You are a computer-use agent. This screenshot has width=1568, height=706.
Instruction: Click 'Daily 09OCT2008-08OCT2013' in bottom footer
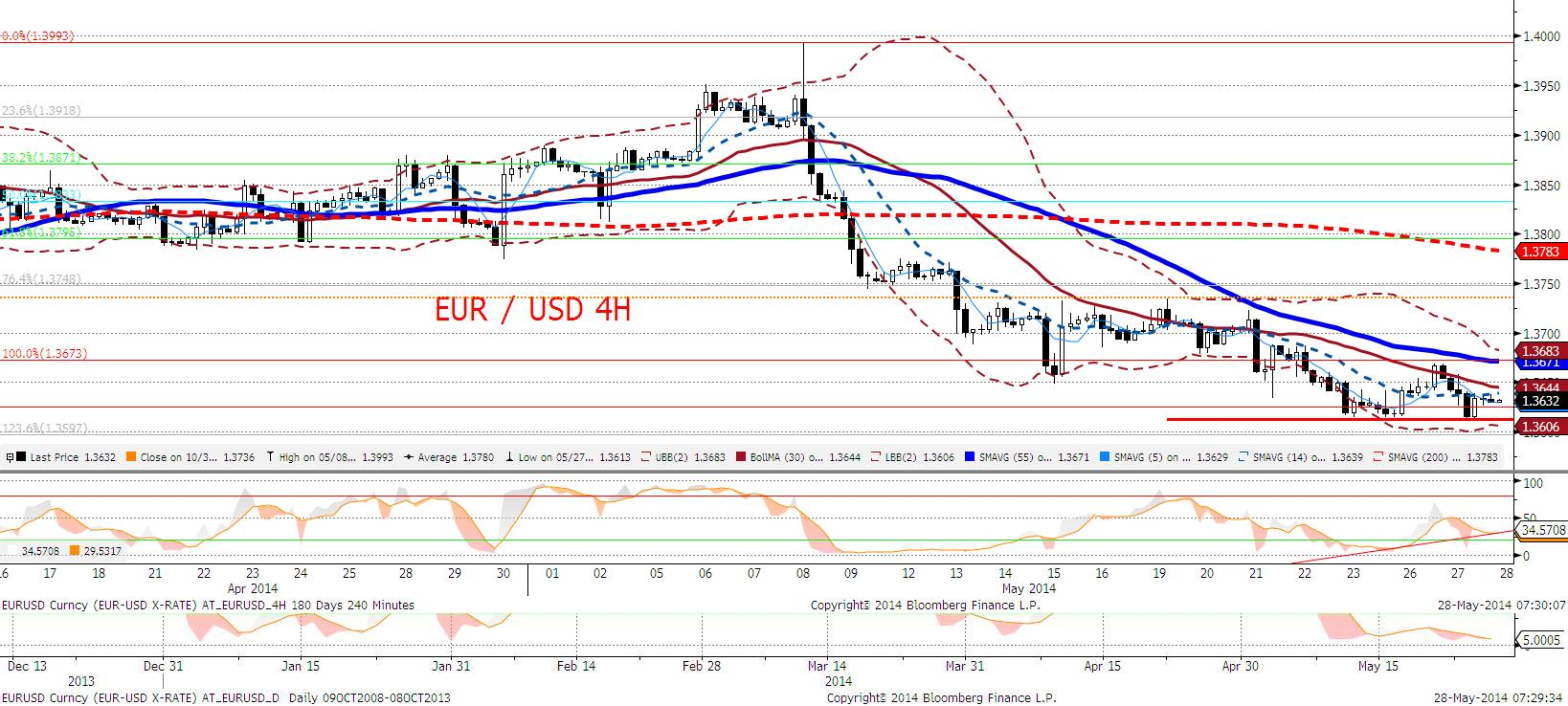coord(371,698)
